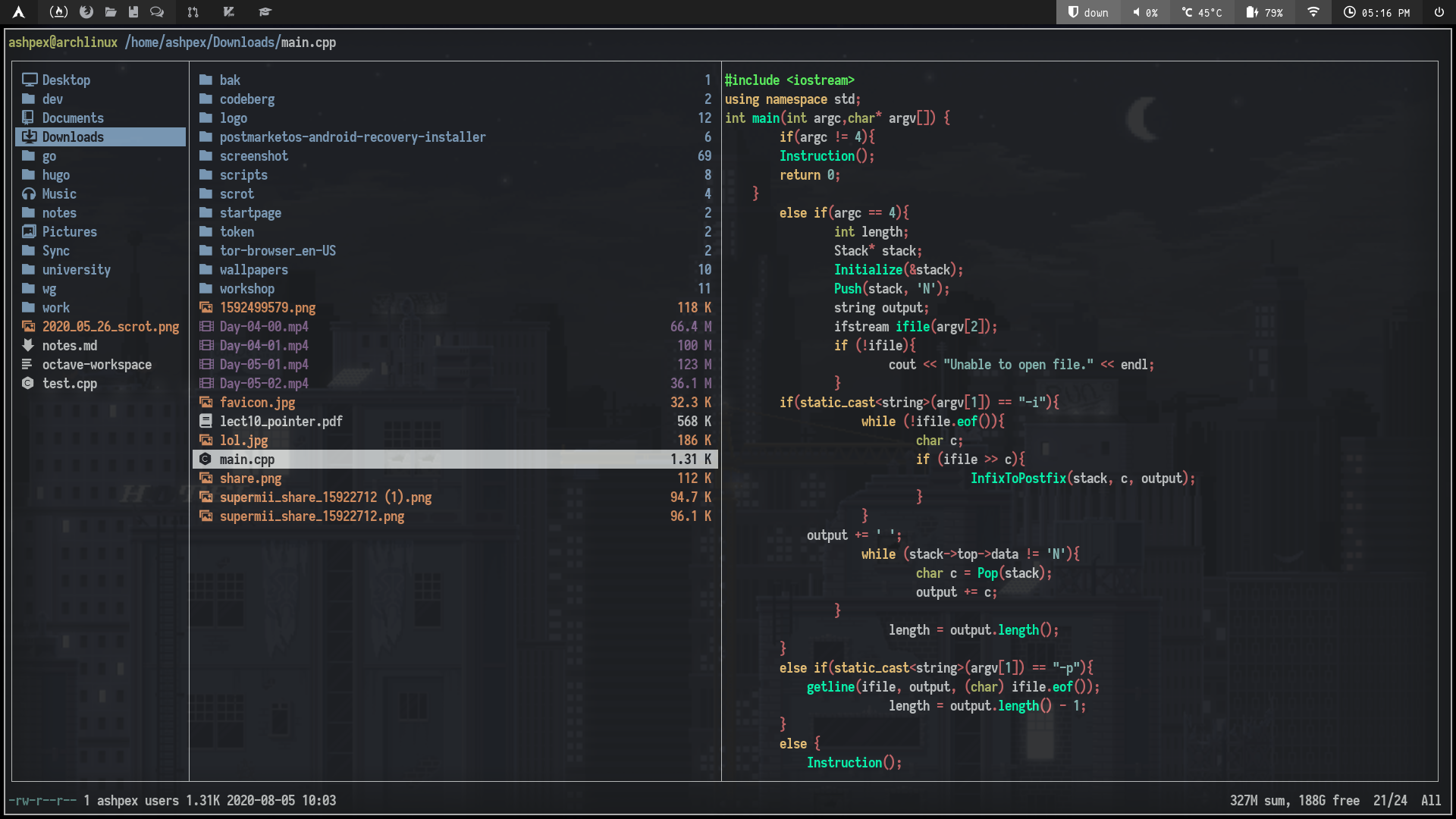This screenshot has height=819, width=1456.
Task: Unmute the volume indicator at 0%
Action: tap(1144, 12)
